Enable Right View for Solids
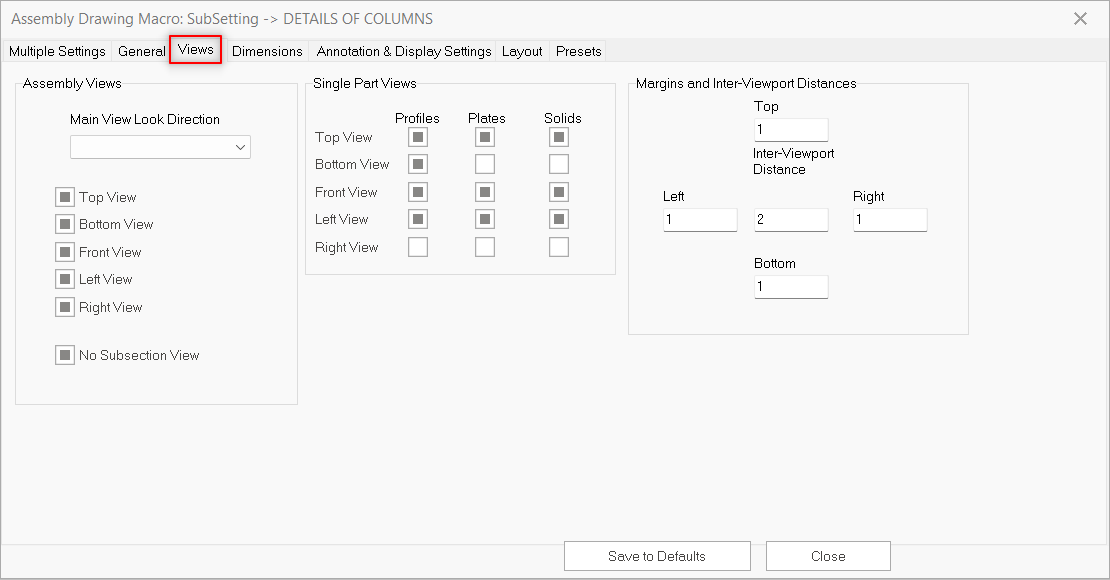Screen dimensions: 1110x580 click(559, 247)
